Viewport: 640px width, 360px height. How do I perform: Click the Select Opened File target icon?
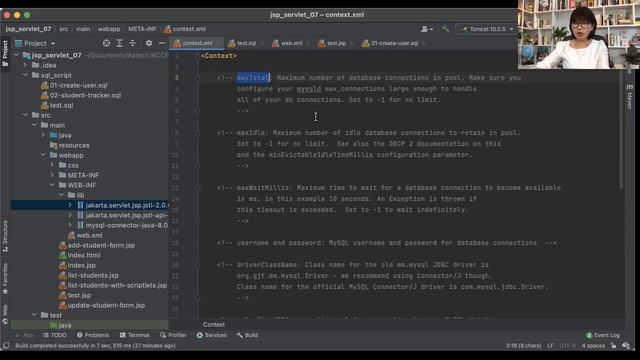point(106,43)
